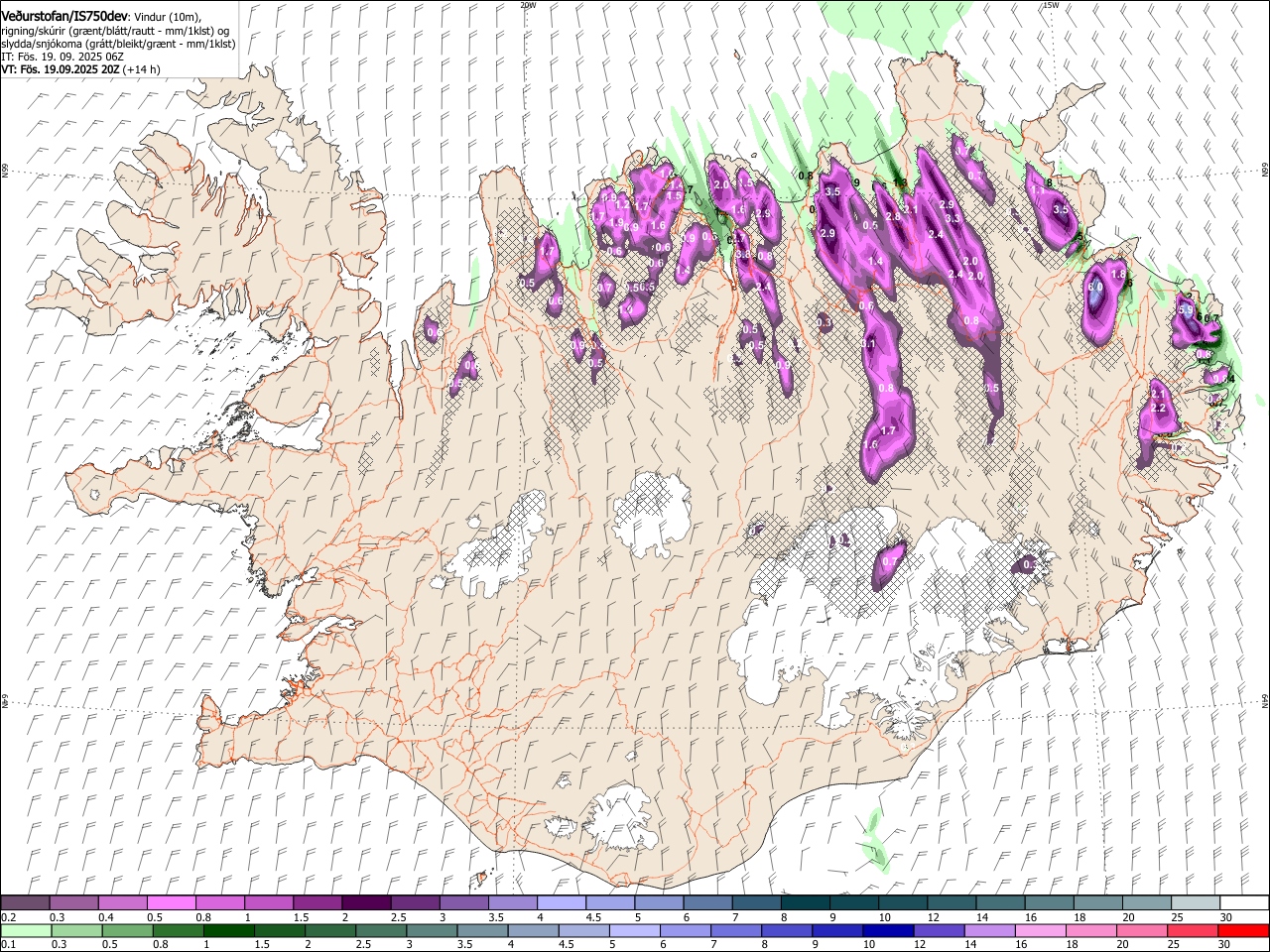Image resolution: width=1270 pixels, height=952 pixels.
Task: Click the 30 label in upper legend row
Action: click(x=1225, y=917)
